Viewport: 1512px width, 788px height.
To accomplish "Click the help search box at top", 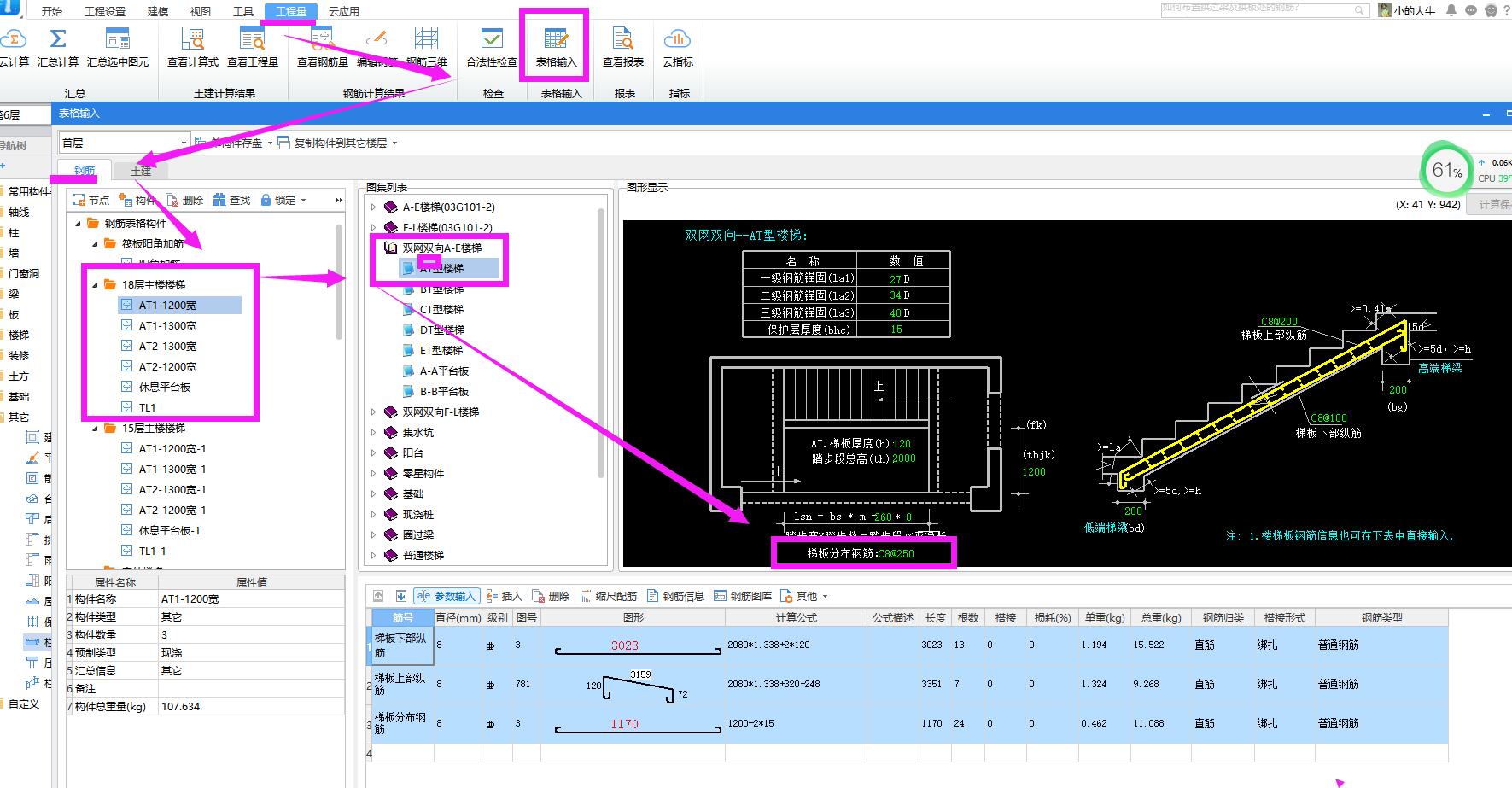I will point(1264,9).
